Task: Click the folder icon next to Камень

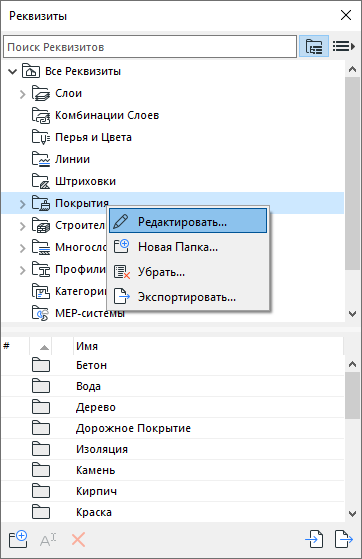Action: click(x=41, y=470)
